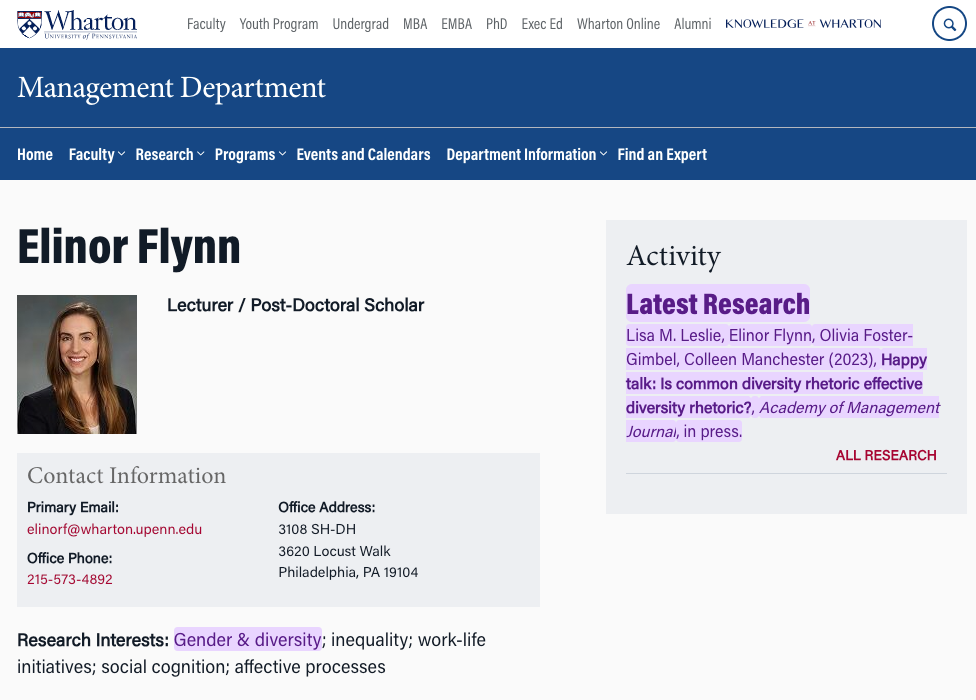The image size is (976, 700).
Task: Select the Latest Research heading
Action: [x=718, y=304]
